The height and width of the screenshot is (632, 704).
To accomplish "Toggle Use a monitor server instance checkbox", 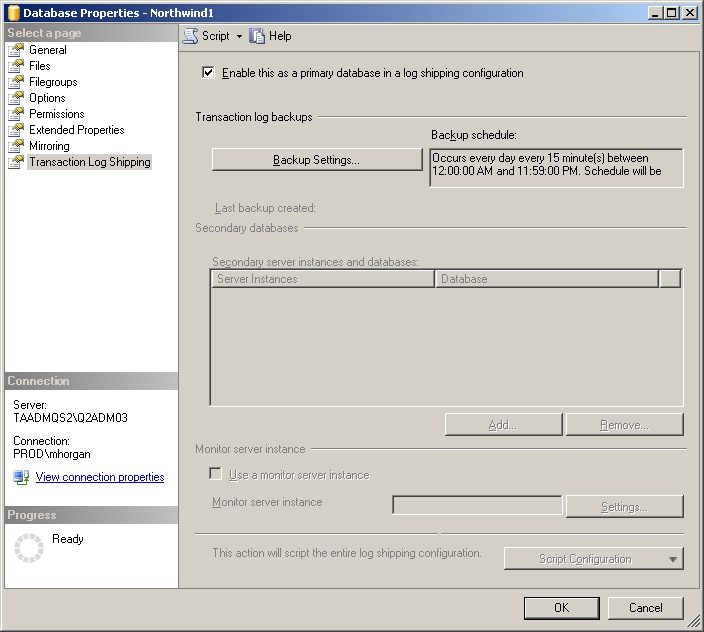I will pos(216,474).
